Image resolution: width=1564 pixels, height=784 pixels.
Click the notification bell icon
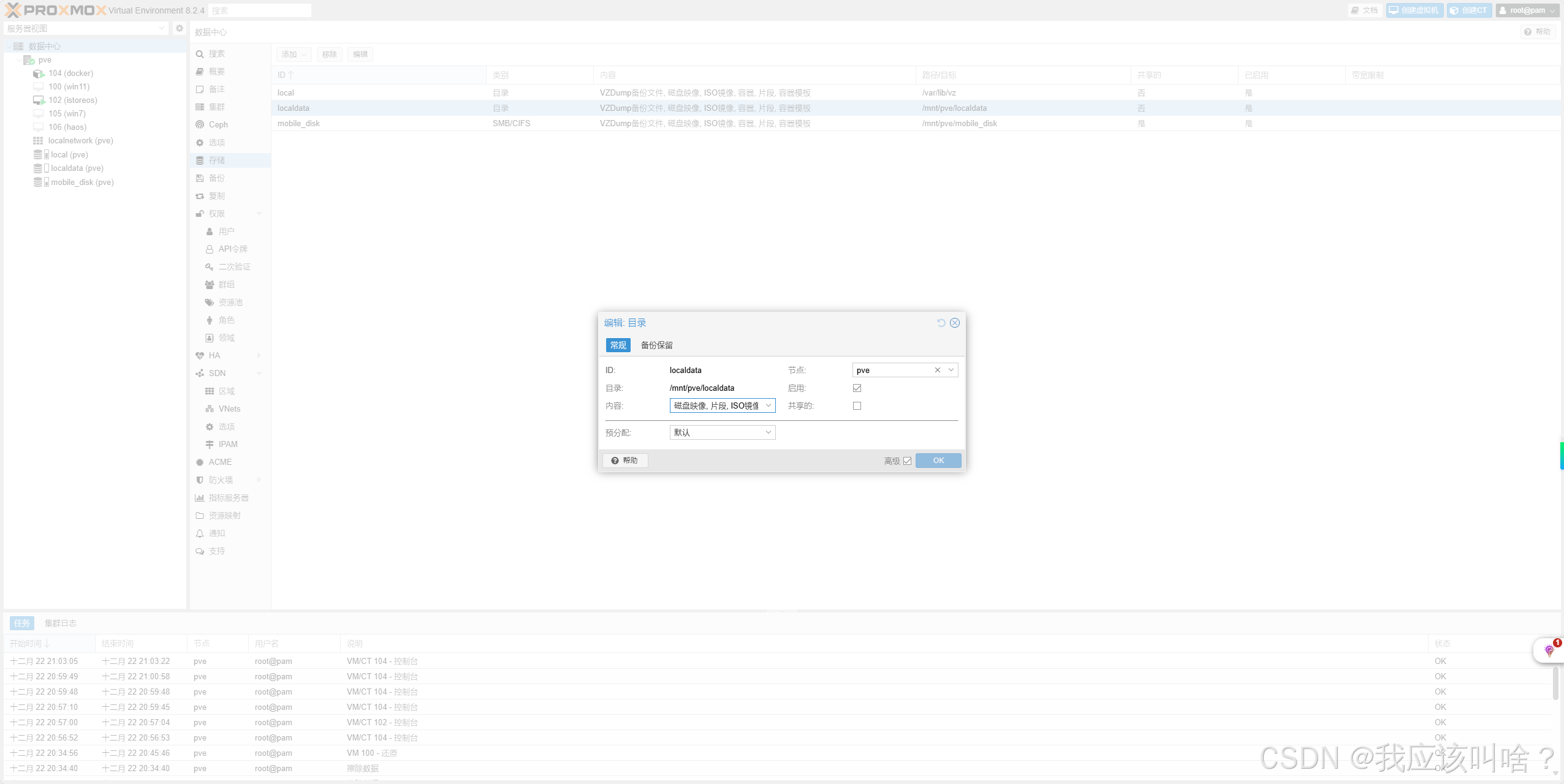tap(200, 533)
